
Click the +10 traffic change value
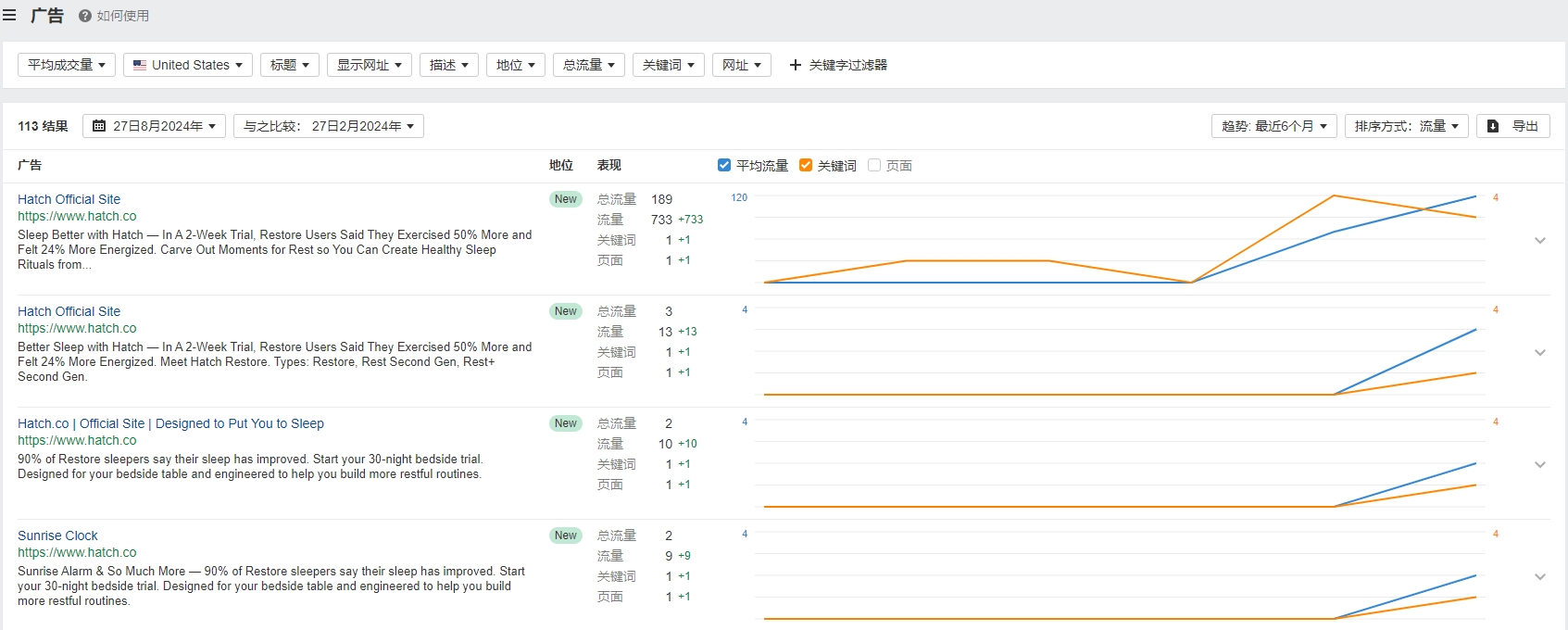pos(687,444)
